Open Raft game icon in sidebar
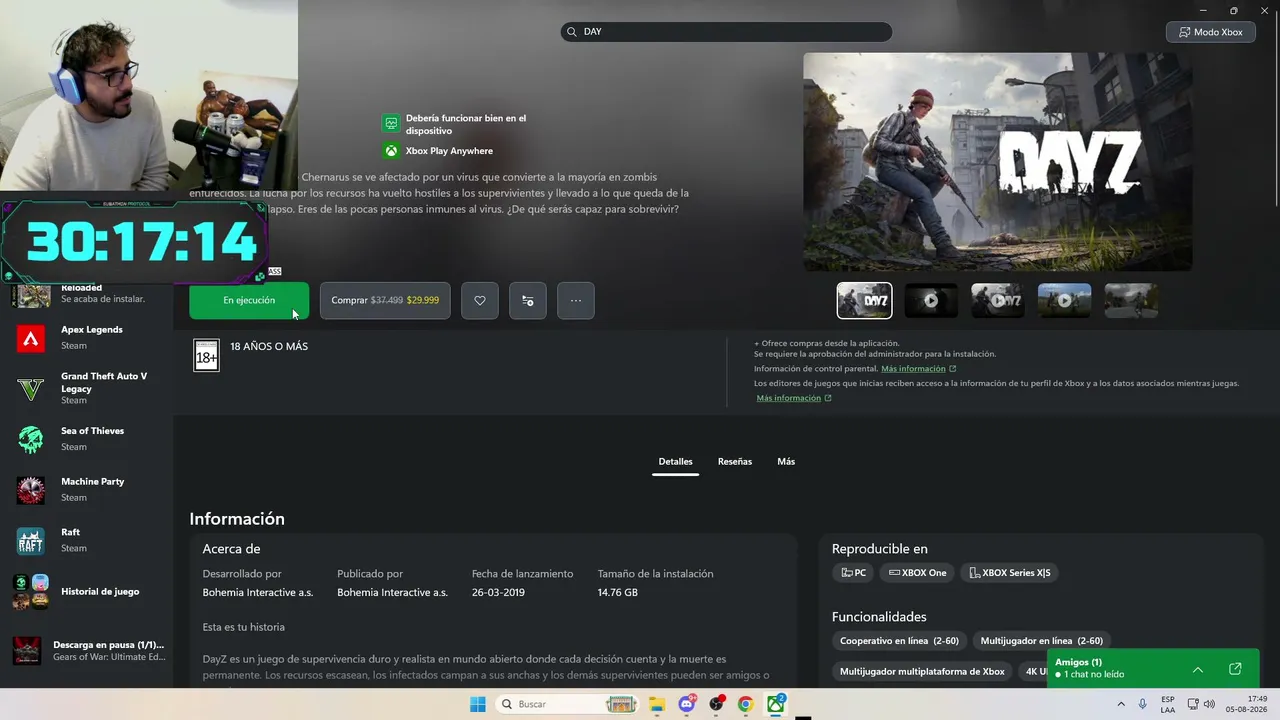 tap(31, 541)
